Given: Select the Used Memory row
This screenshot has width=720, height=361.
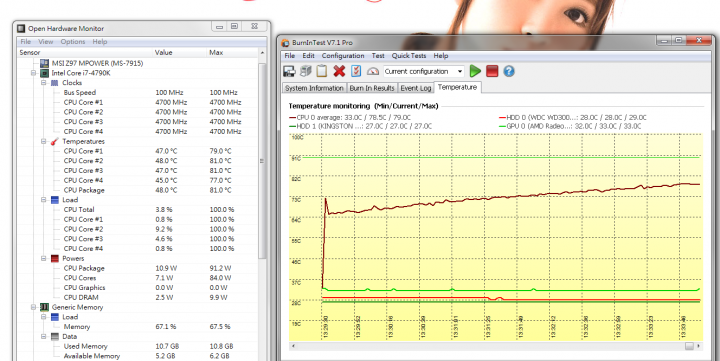Looking at the screenshot, I should tap(138, 346).
